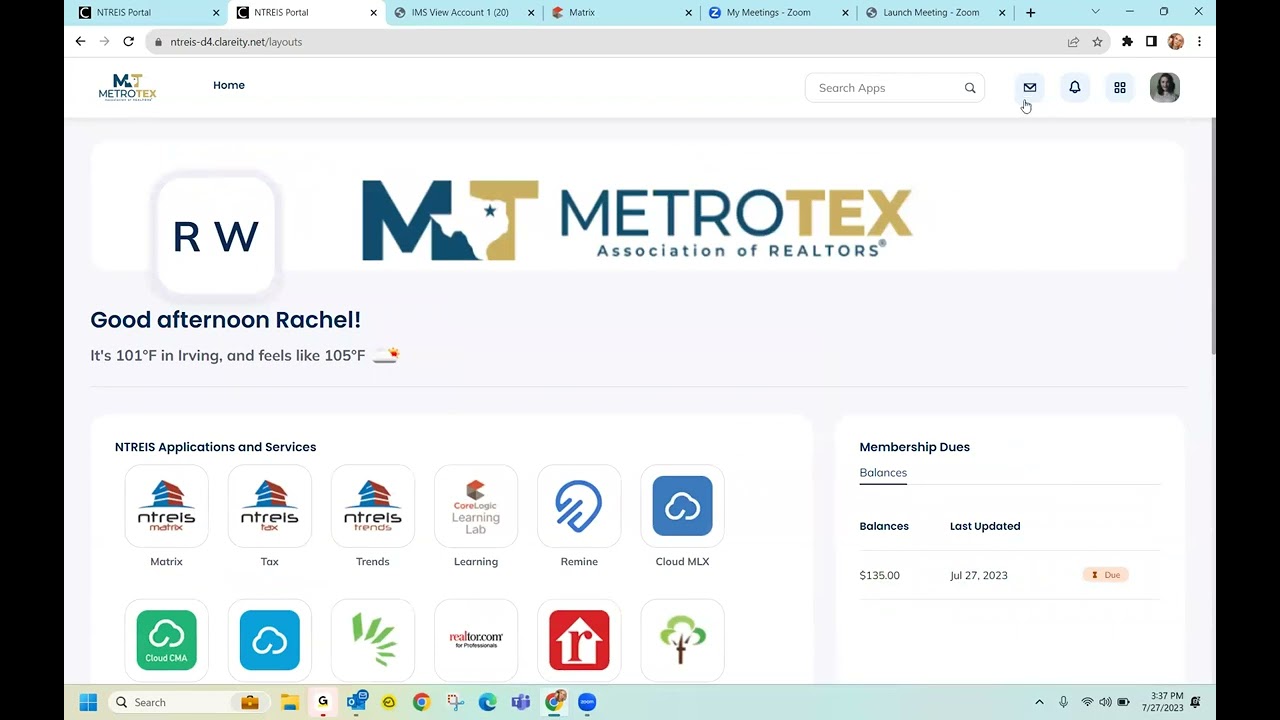
Task: Open the green Cloud CMA app
Action: tap(166, 640)
